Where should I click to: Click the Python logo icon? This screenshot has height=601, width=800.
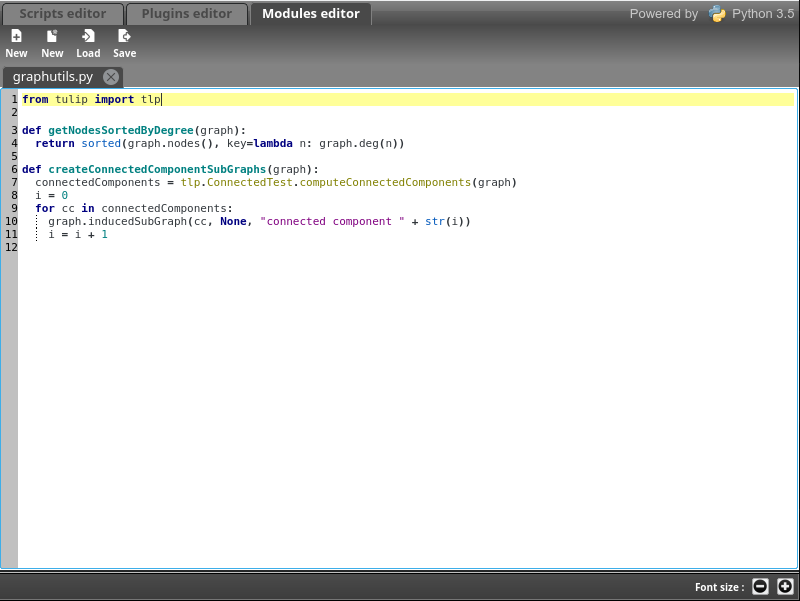coord(717,14)
